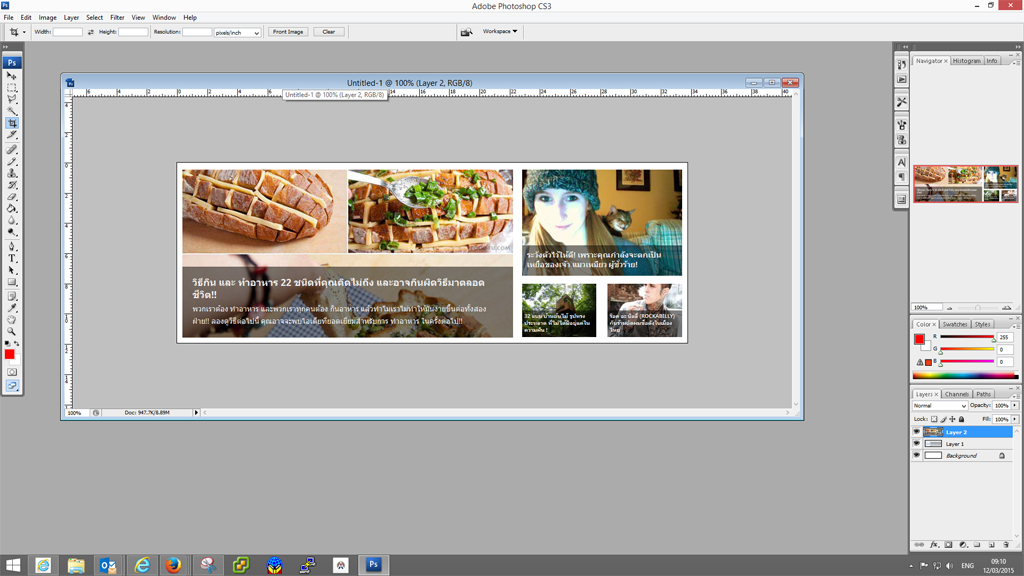Open the layer style fx menu
The image size is (1024, 576).
[934, 545]
